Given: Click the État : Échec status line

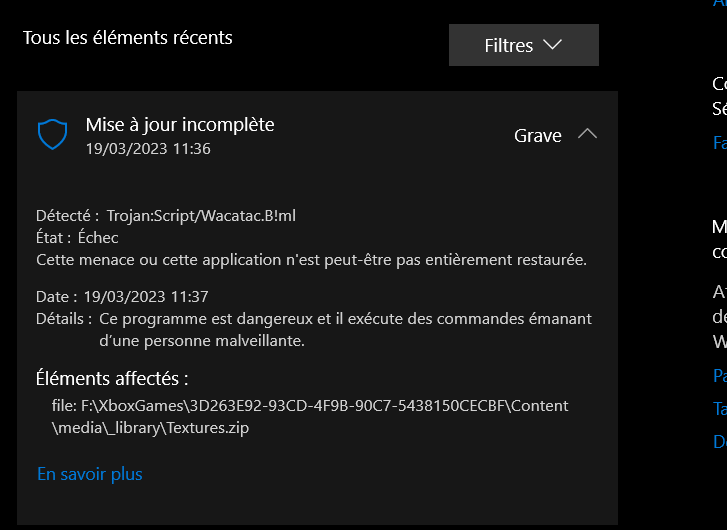Looking at the screenshot, I should 77,237.
